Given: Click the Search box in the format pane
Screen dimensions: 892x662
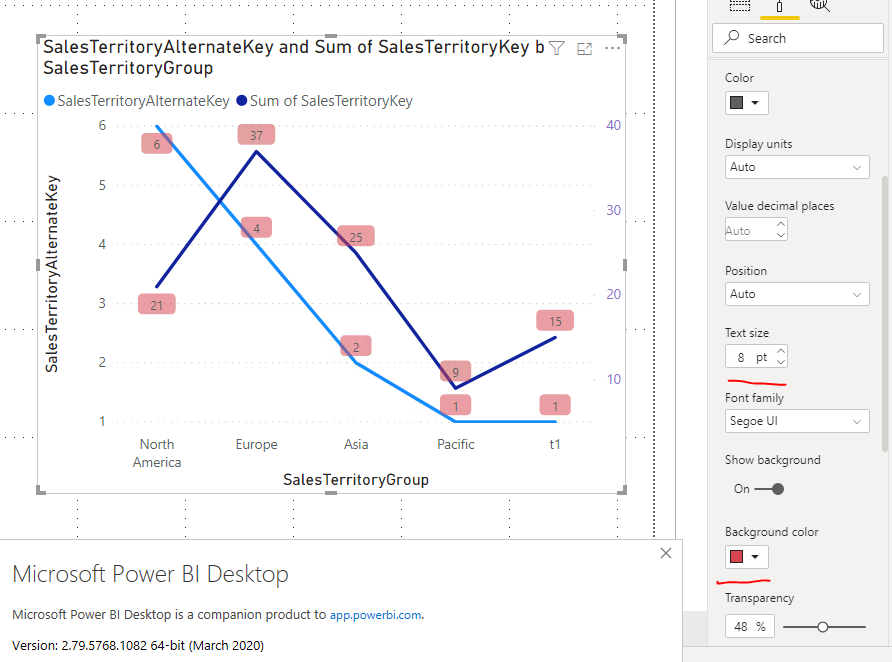Looking at the screenshot, I should 798,38.
